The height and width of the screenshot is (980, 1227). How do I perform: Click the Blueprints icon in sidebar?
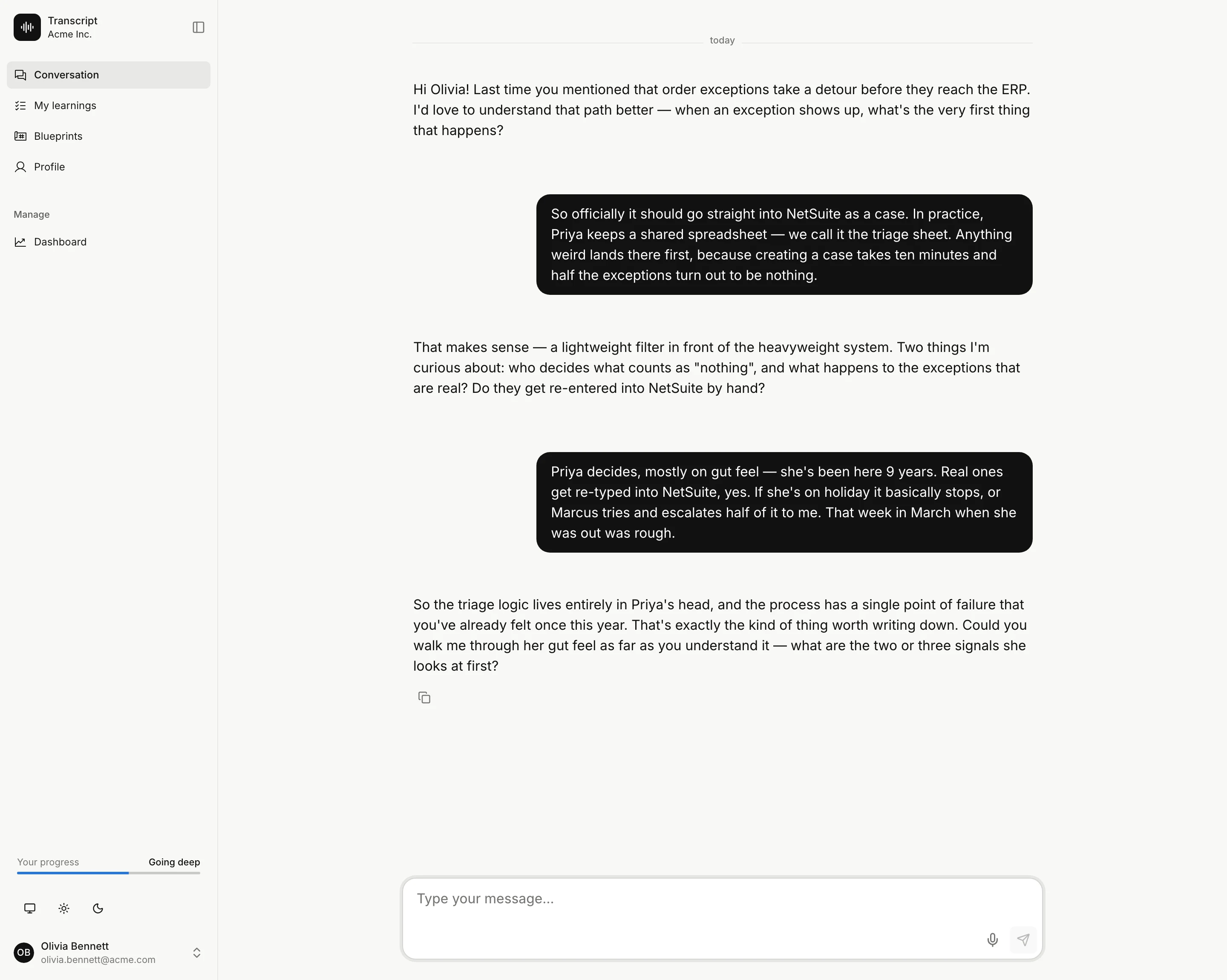pos(20,136)
